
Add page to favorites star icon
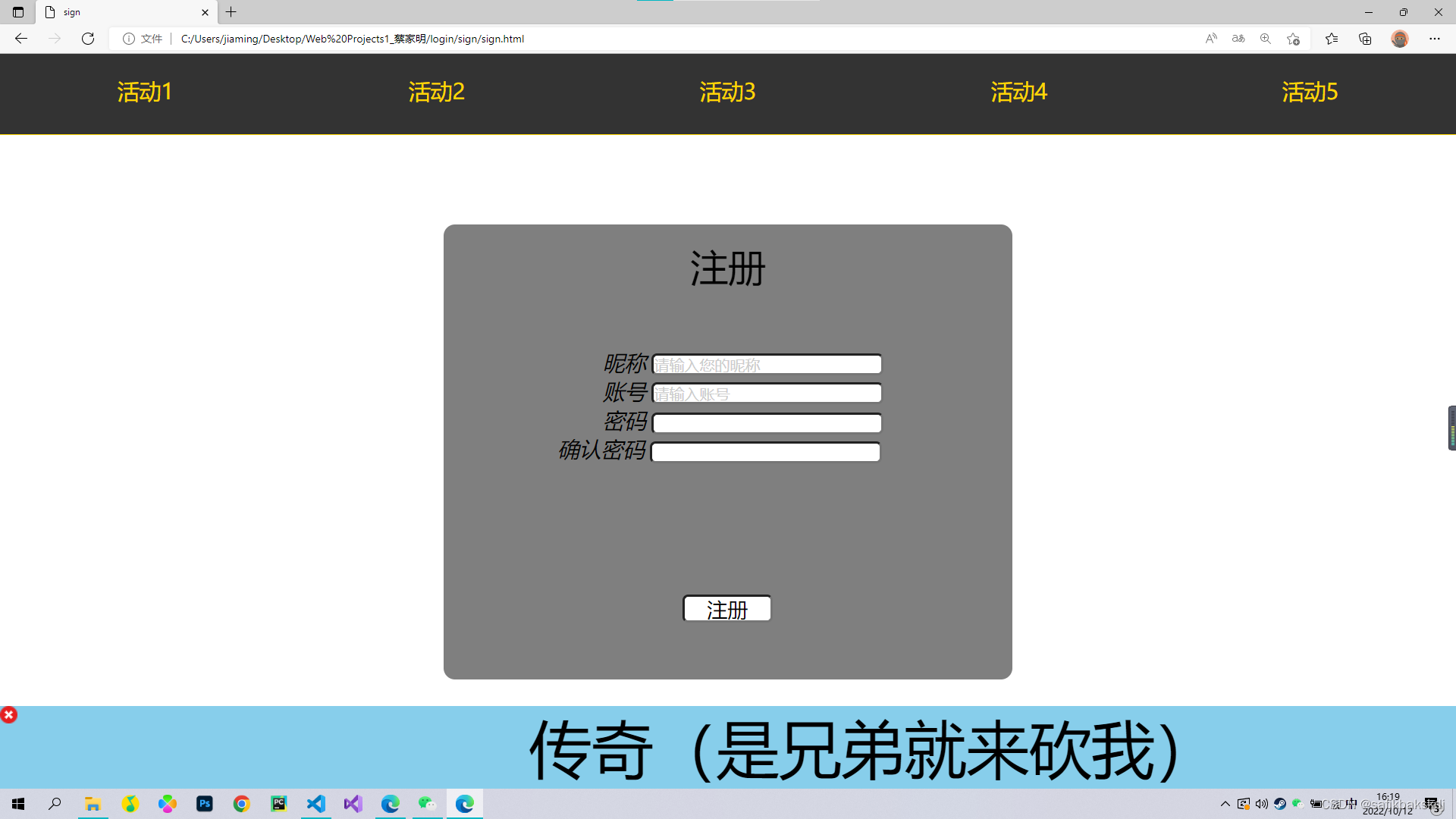(1293, 39)
